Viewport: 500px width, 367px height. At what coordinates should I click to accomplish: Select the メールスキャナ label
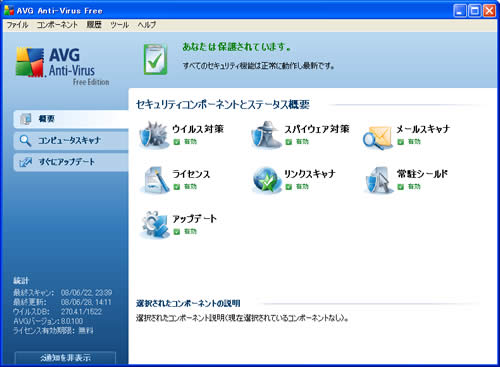click(x=423, y=129)
